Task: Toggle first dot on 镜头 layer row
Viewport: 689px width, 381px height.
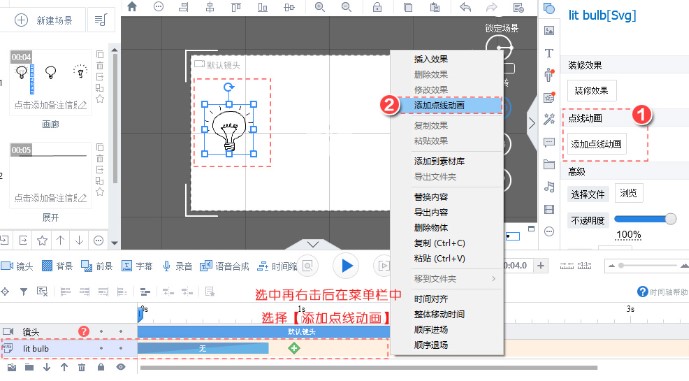Action: 102,331
